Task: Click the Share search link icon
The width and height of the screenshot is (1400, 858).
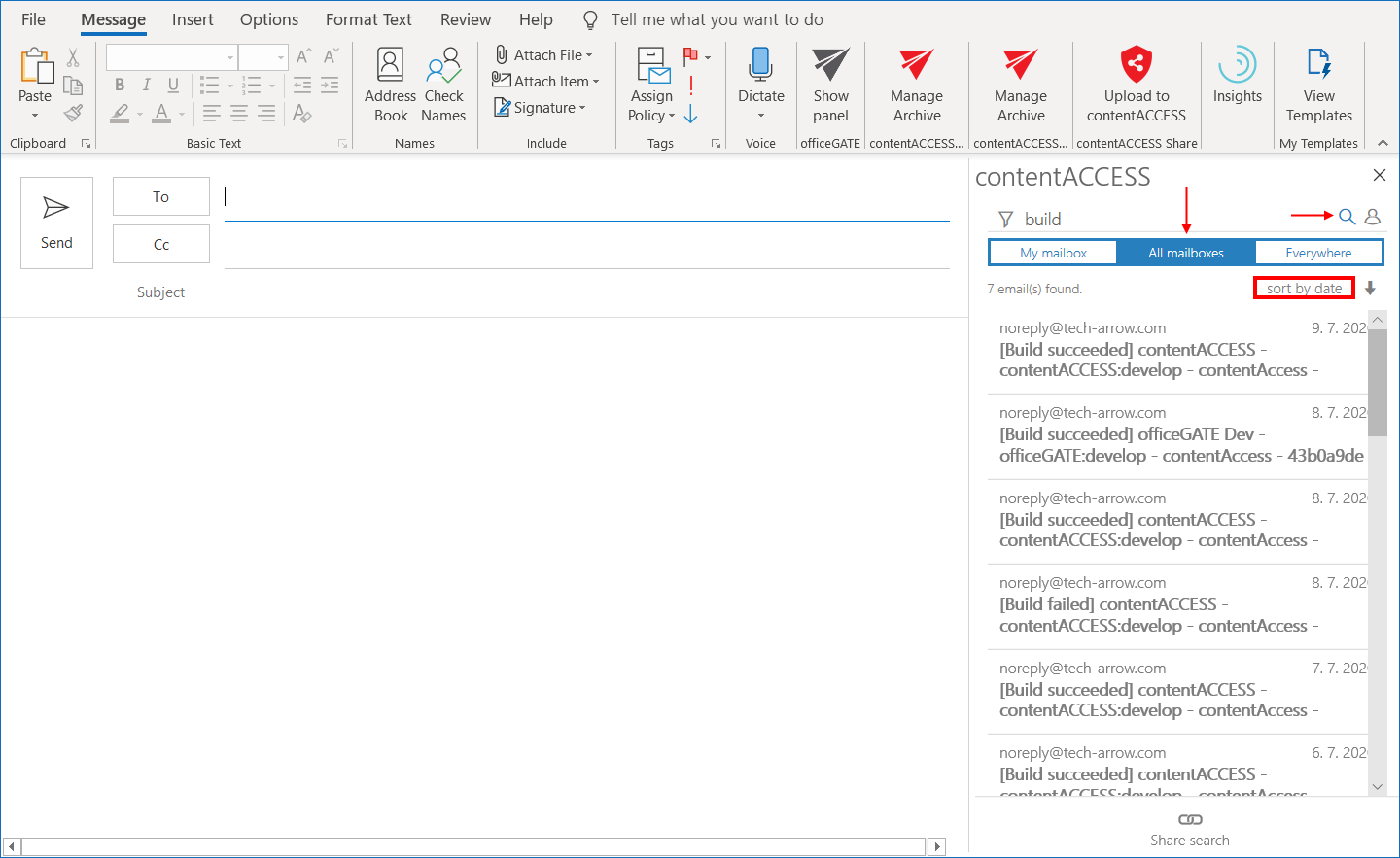Action: click(1189, 820)
